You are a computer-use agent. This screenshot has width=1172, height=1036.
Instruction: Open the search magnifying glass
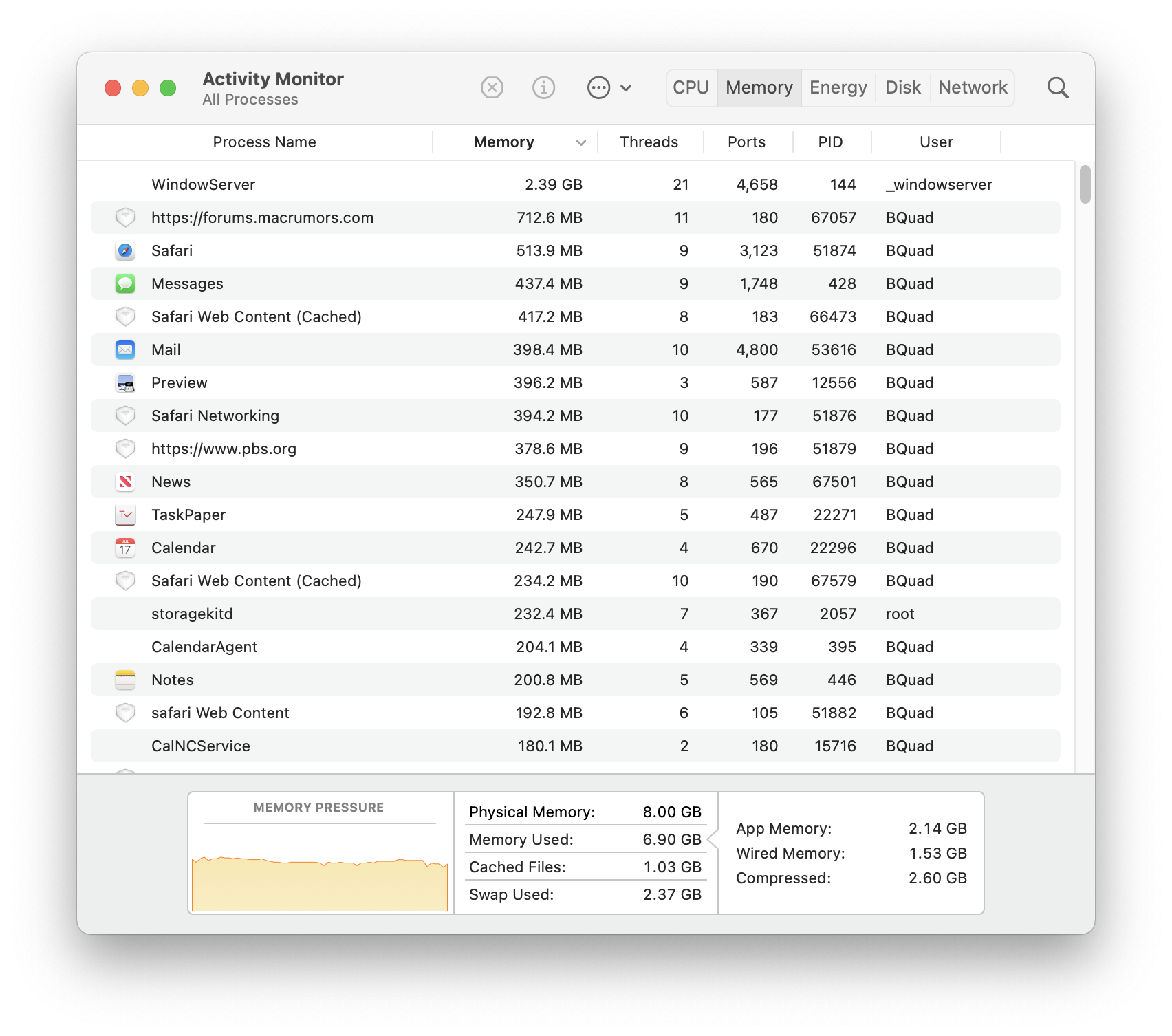pos(1058,88)
